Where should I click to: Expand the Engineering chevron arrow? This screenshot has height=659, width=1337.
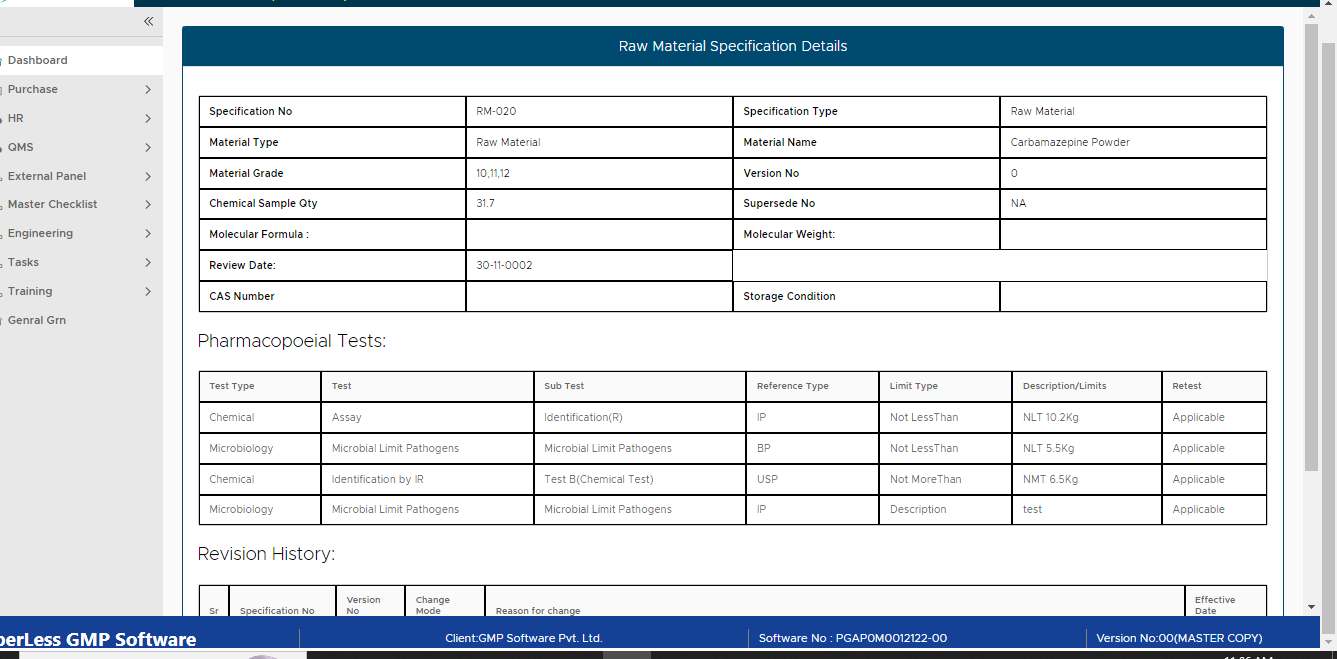(x=148, y=234)
